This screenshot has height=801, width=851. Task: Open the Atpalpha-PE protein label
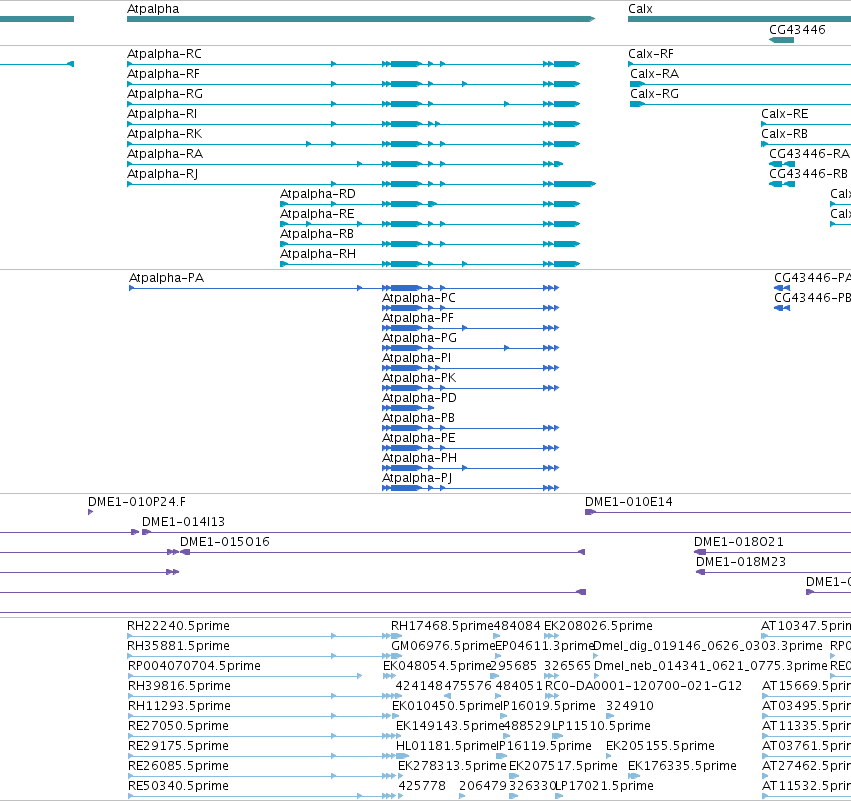click(x=418, y=438)
